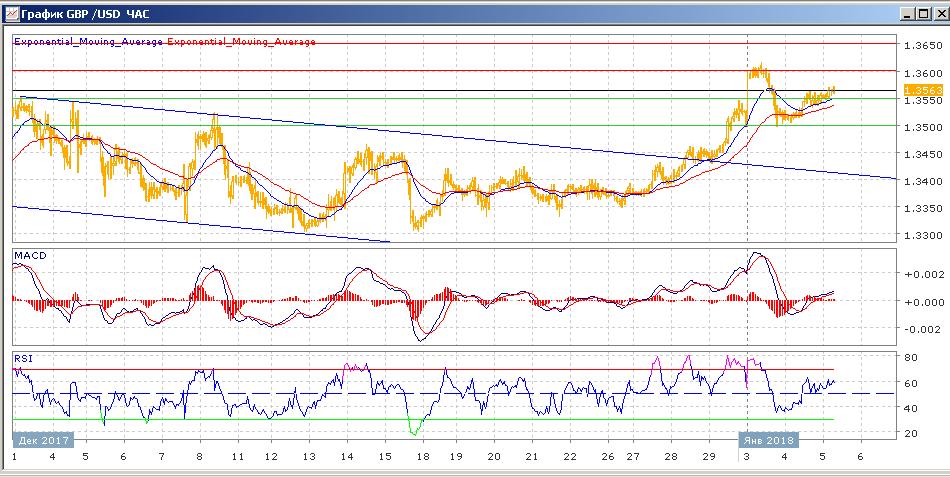Click the 1.3400 price axis label
The width and height of the screenshot is (950, 477).
(x=923, y=181)
